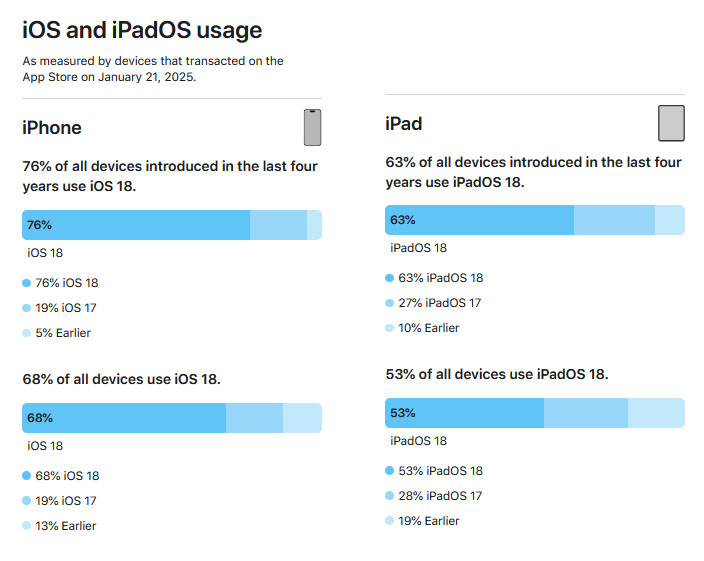Click the 53% of all devices headline
Viewport: 704px width, 561px height.
click(x=497, y=374)
